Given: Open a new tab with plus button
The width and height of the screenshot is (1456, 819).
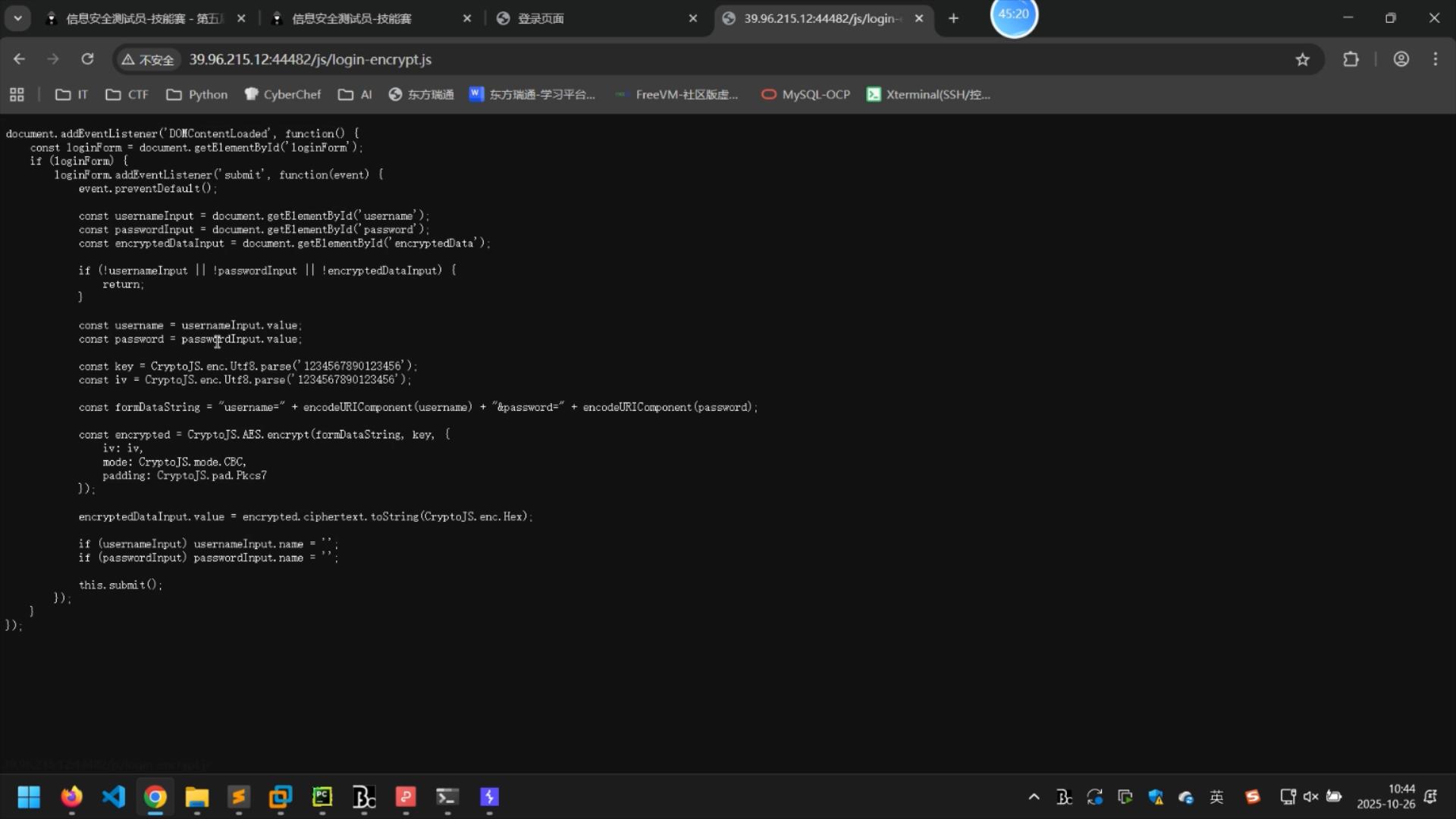Looking at the screenshot, I should tap(953, 18).
